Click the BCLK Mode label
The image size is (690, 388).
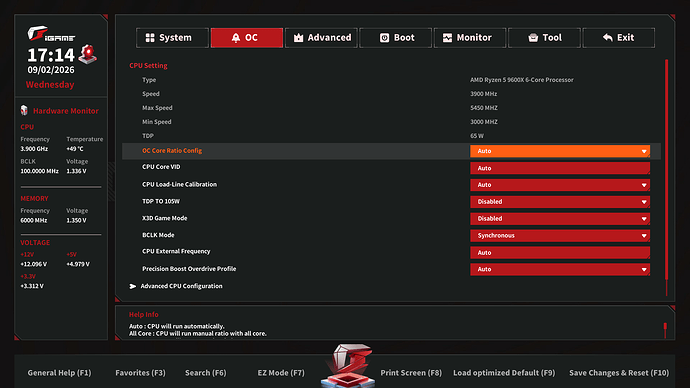158,235
